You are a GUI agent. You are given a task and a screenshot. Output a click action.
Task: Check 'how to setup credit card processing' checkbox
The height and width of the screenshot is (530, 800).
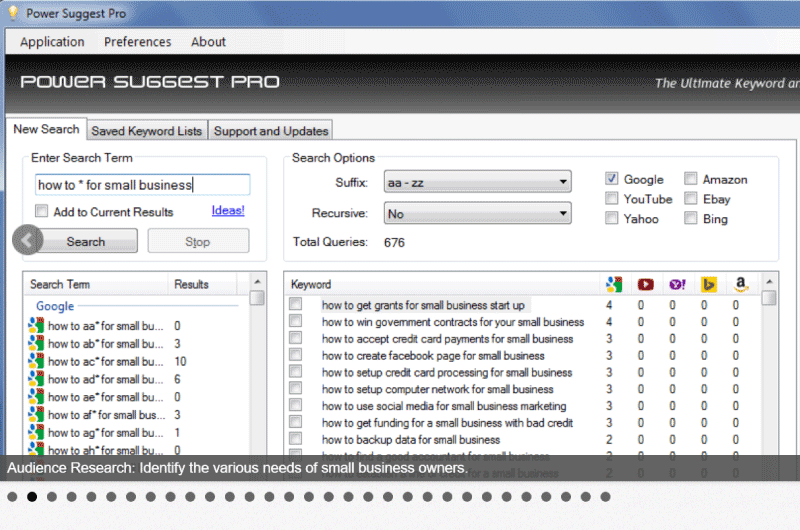[x=295, y=371]
